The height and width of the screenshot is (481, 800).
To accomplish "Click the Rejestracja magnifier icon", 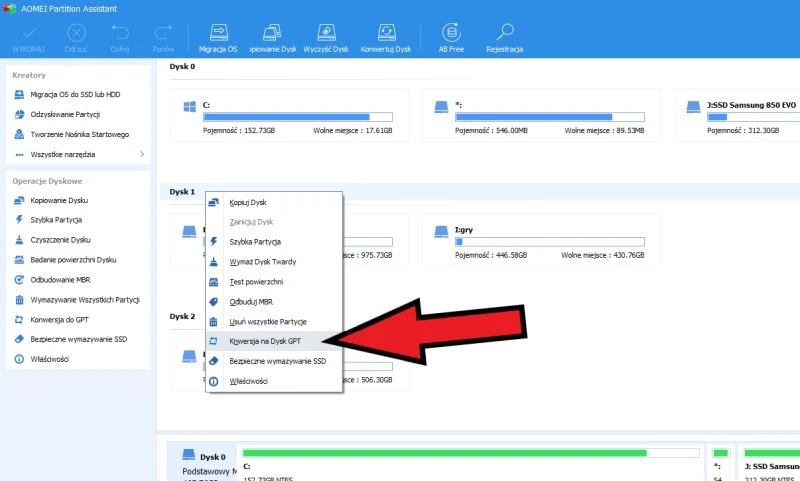I will pos(505,34).
